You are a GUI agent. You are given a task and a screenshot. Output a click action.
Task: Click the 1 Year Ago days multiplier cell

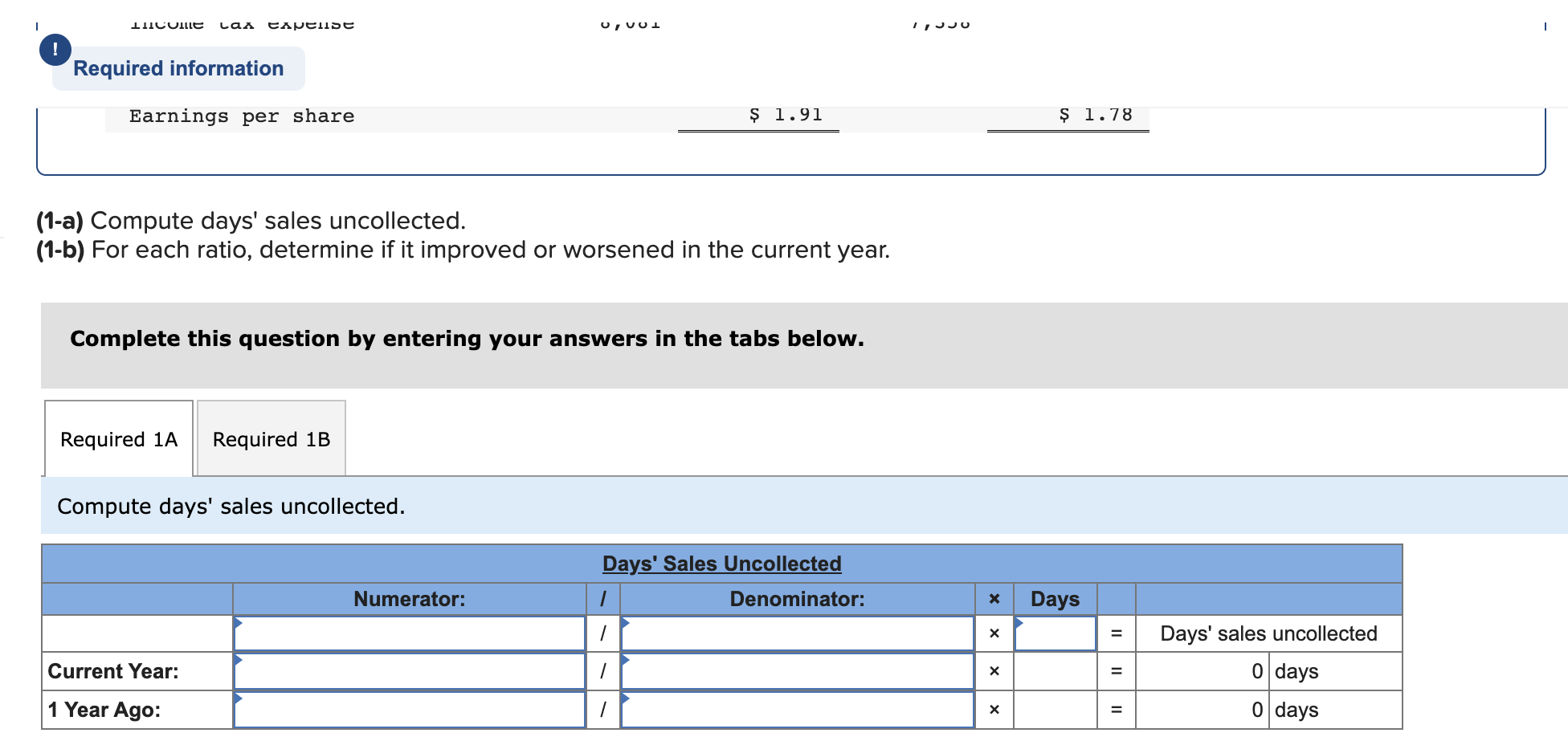[1056, 710]
